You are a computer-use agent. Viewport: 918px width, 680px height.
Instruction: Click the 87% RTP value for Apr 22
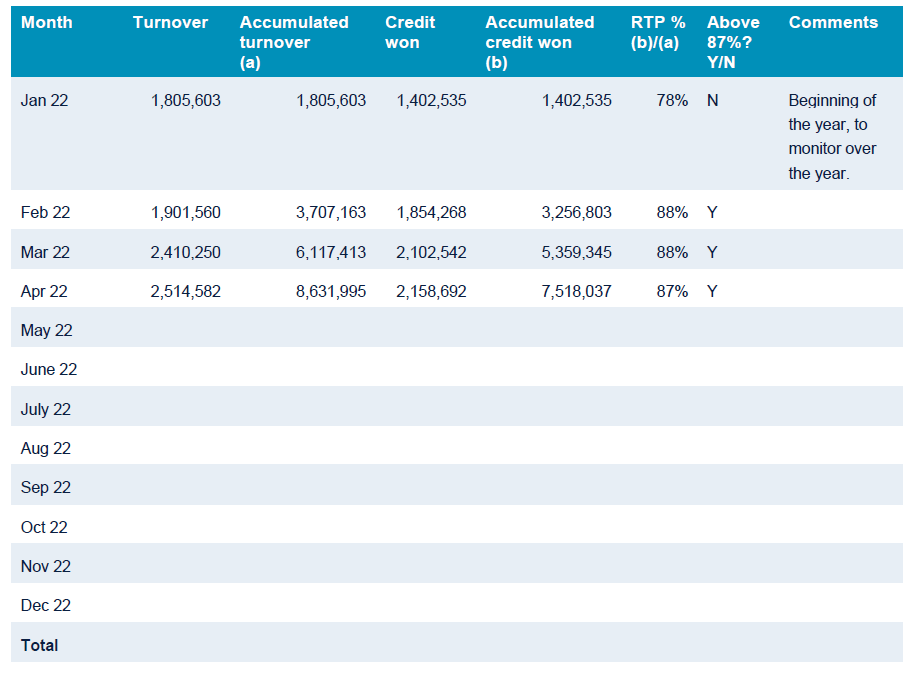672,292
